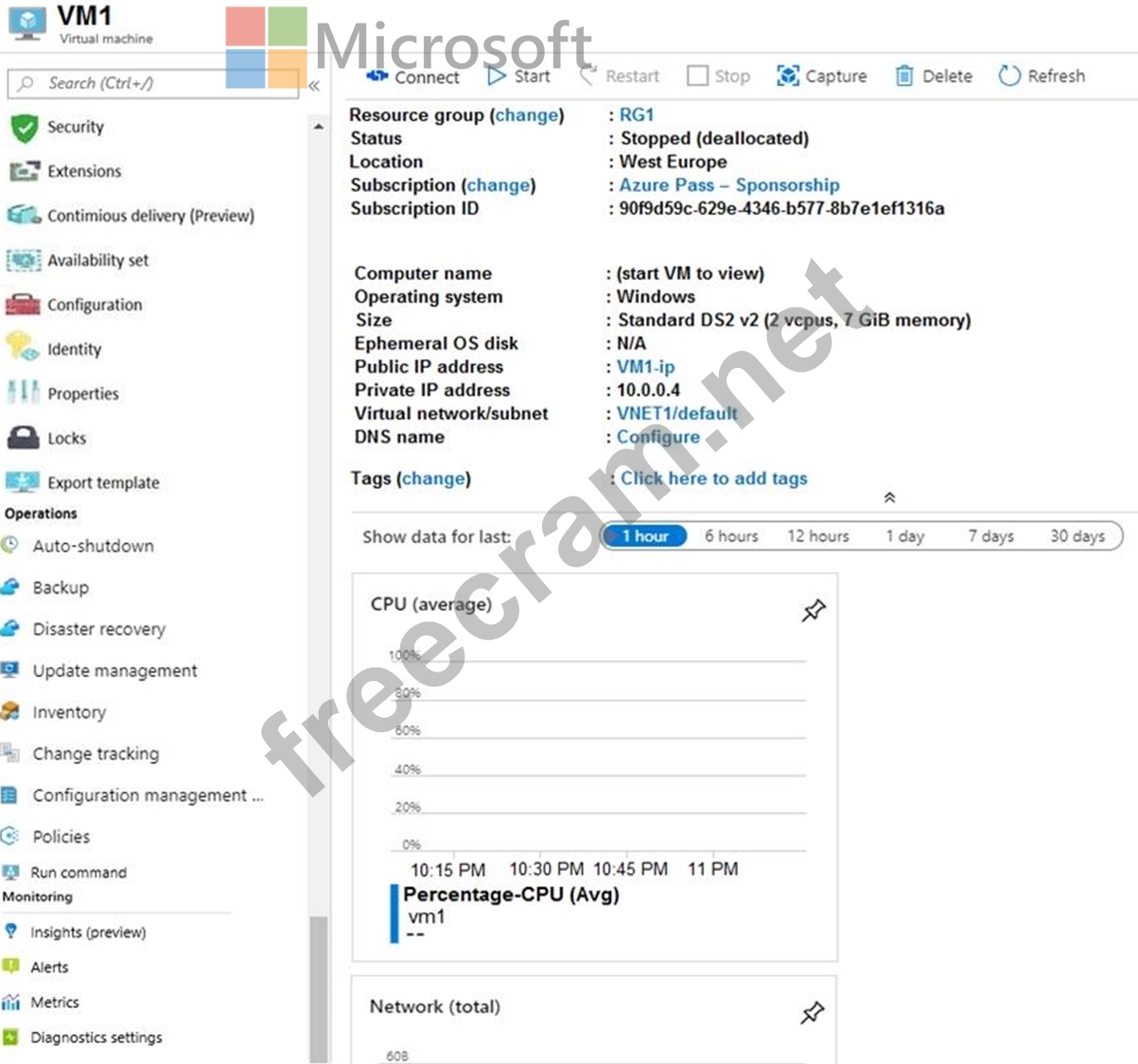This screenshot has width=1138, height=1064.
Task: Click the Inventory boxes icon
Action: tap(10, 711)
